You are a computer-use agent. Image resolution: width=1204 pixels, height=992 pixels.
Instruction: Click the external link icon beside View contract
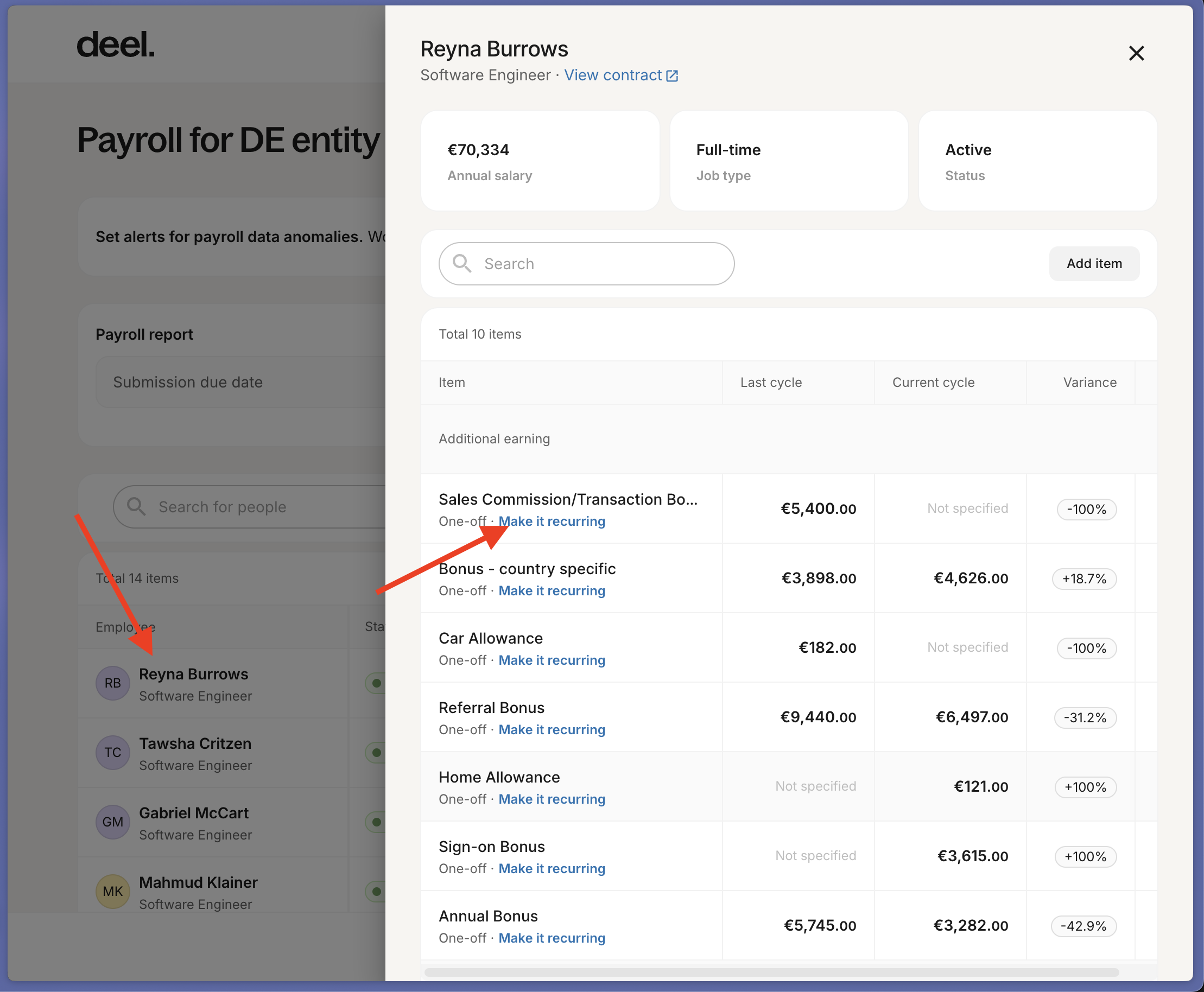(x=673, y=76)
